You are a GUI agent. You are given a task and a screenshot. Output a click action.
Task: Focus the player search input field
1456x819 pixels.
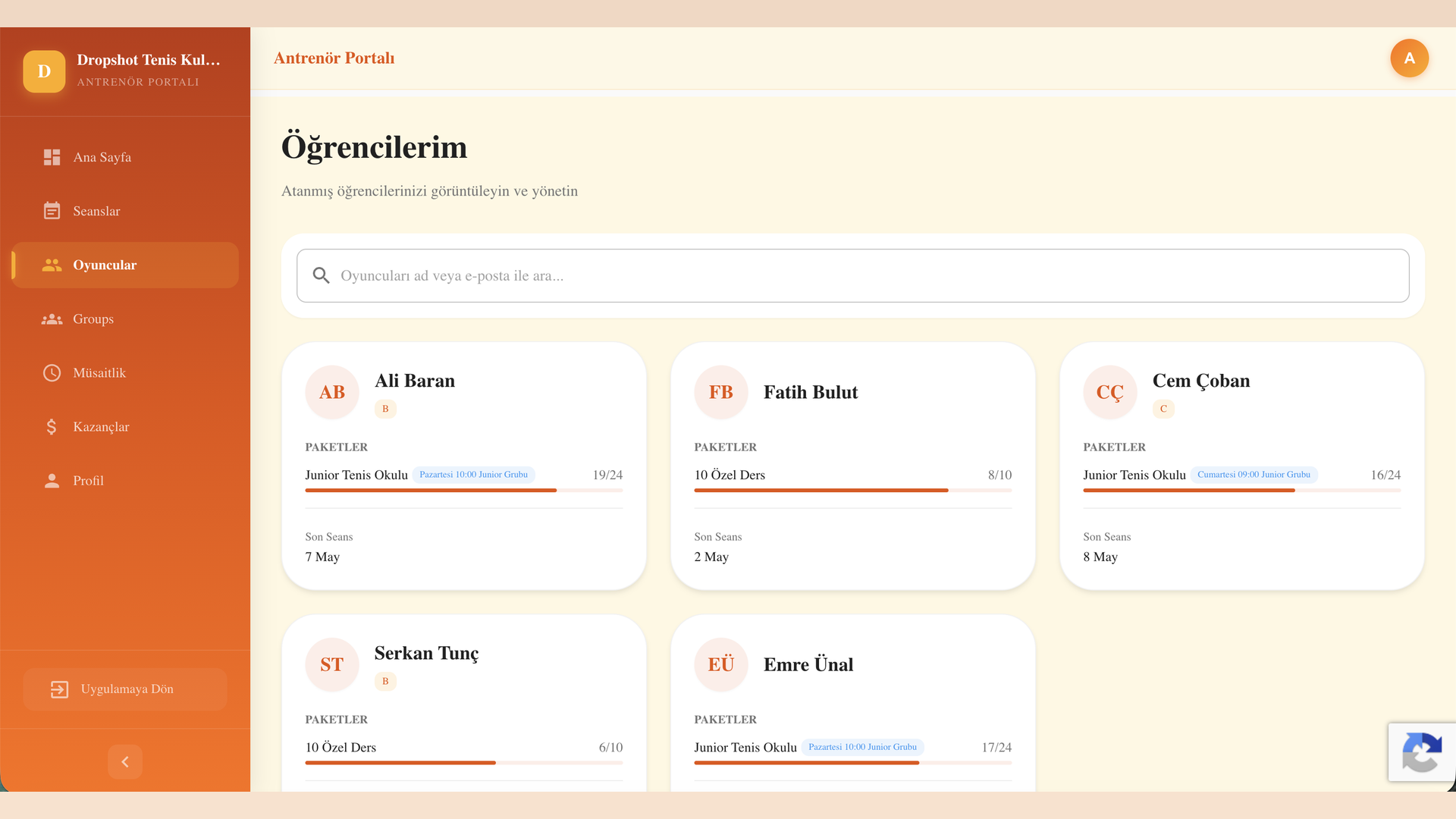(852, 275)
